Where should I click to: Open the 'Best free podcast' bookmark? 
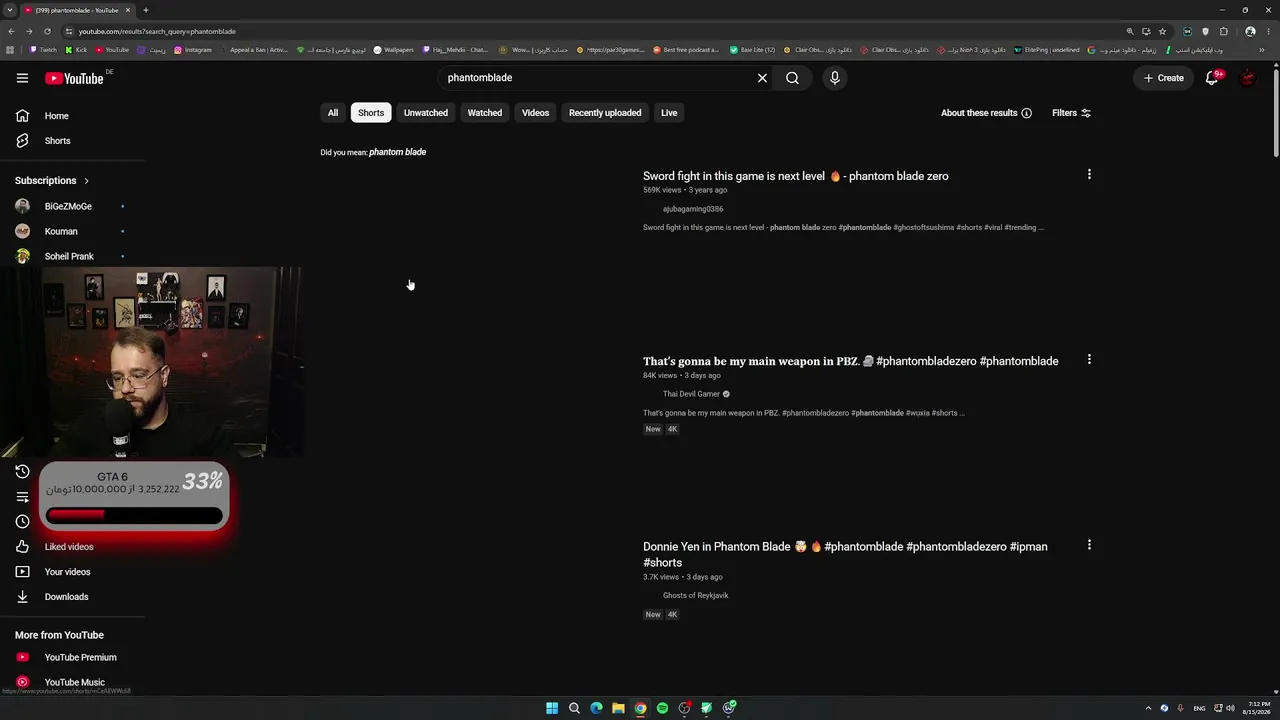[686, 50]
